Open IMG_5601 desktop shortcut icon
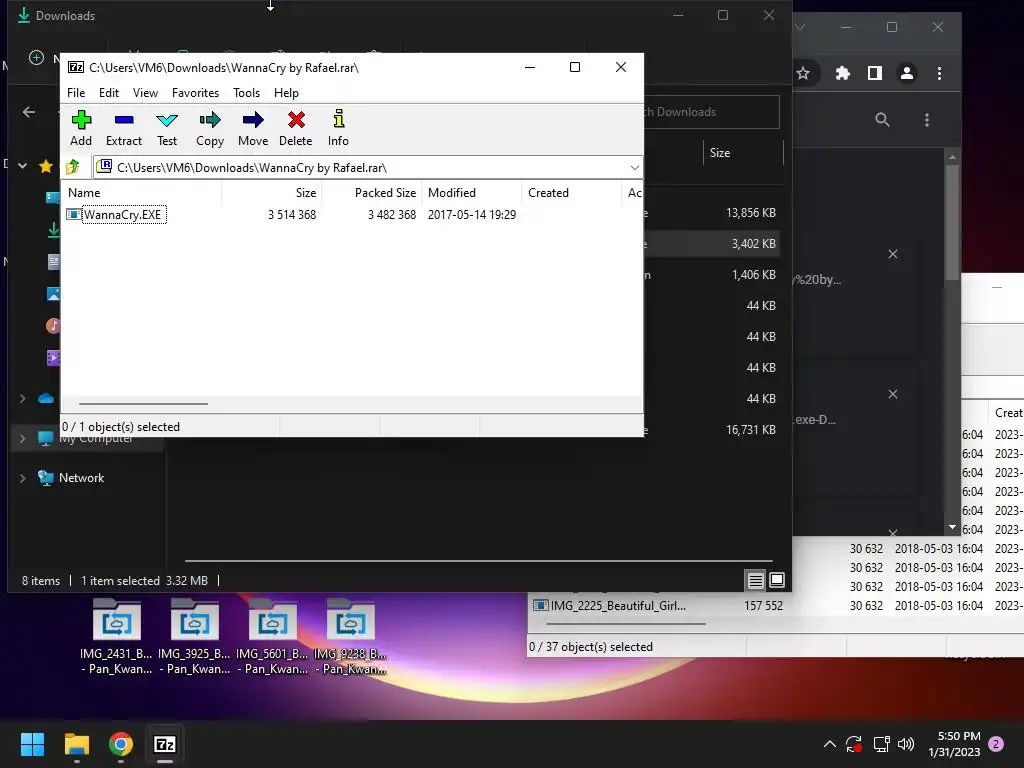The height and width of the screenshot is (768, 1024). click(x=272, y=636)
